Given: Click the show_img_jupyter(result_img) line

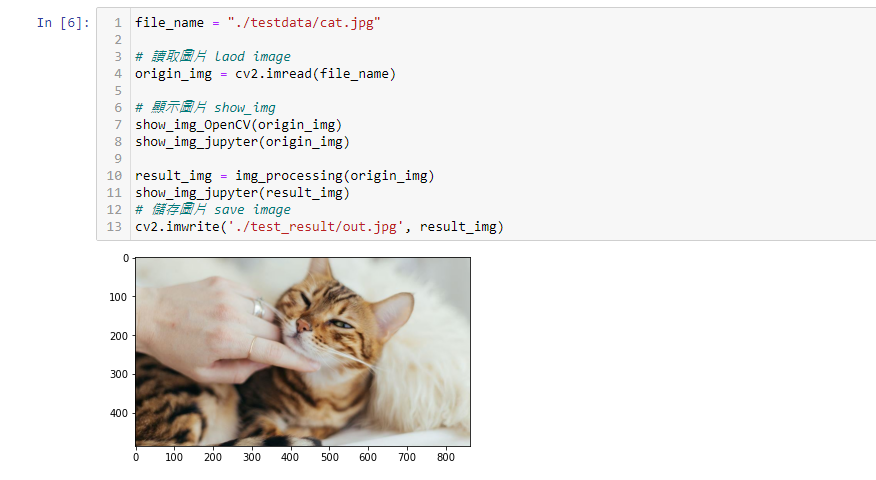Looking at the screenshot, I should [x=242, y=193].
